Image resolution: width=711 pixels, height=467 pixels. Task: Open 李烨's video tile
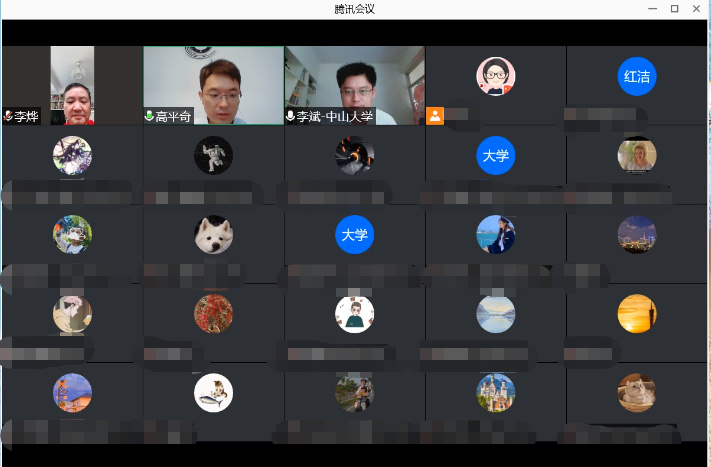point(72,80)
